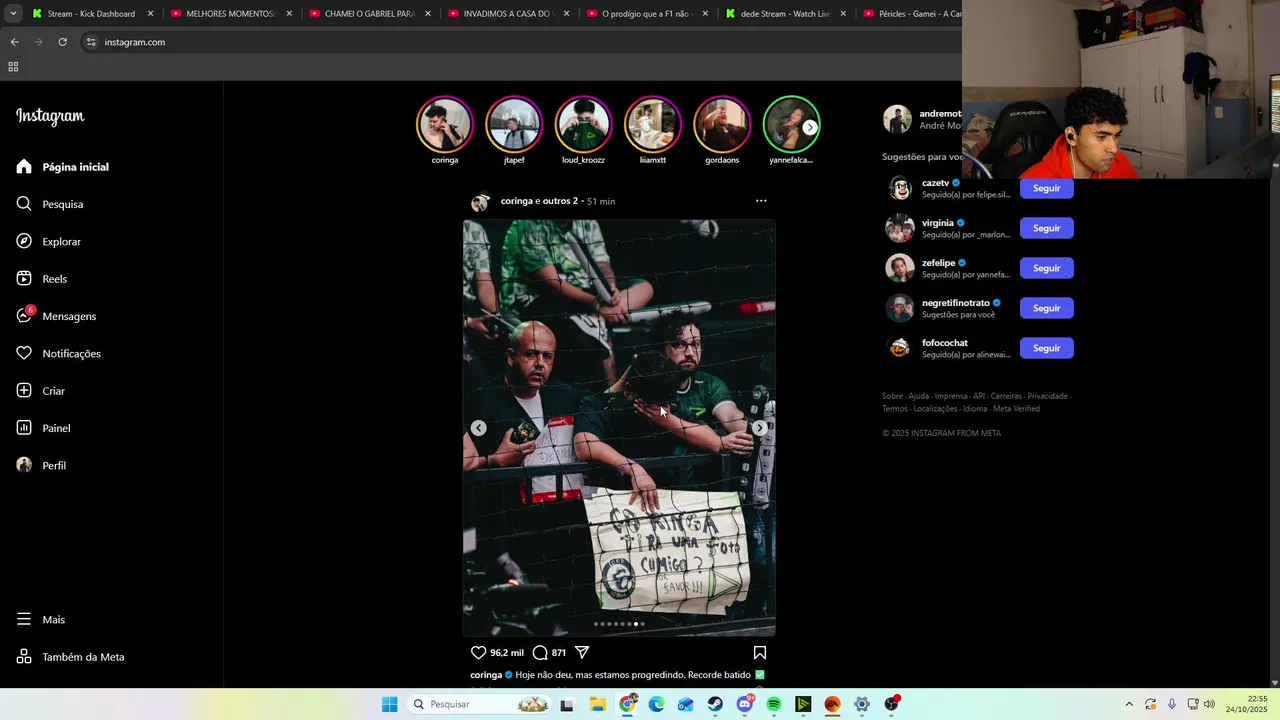This screenshot has height=720, width=1280.
Task: Open coringa profile from post header
Action: coord(516,201)
